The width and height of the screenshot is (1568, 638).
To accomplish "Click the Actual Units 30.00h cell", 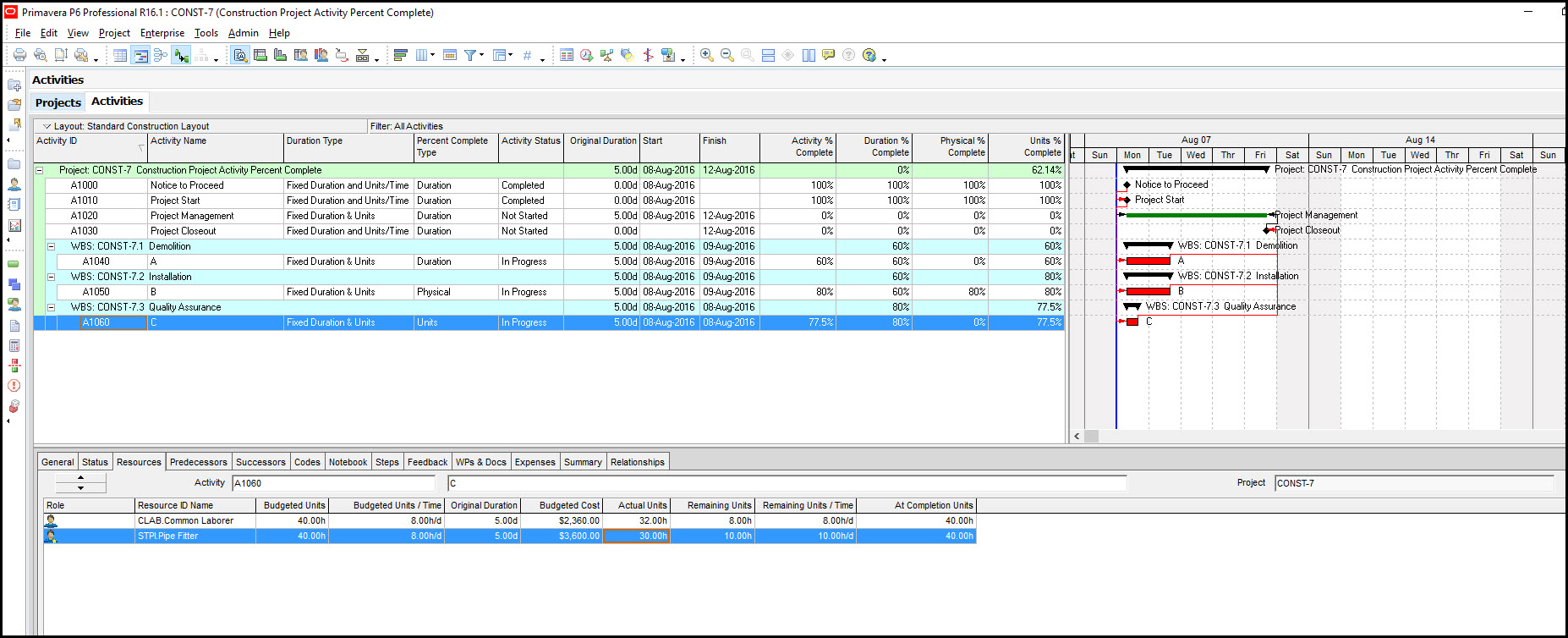I will click(637, 536).
